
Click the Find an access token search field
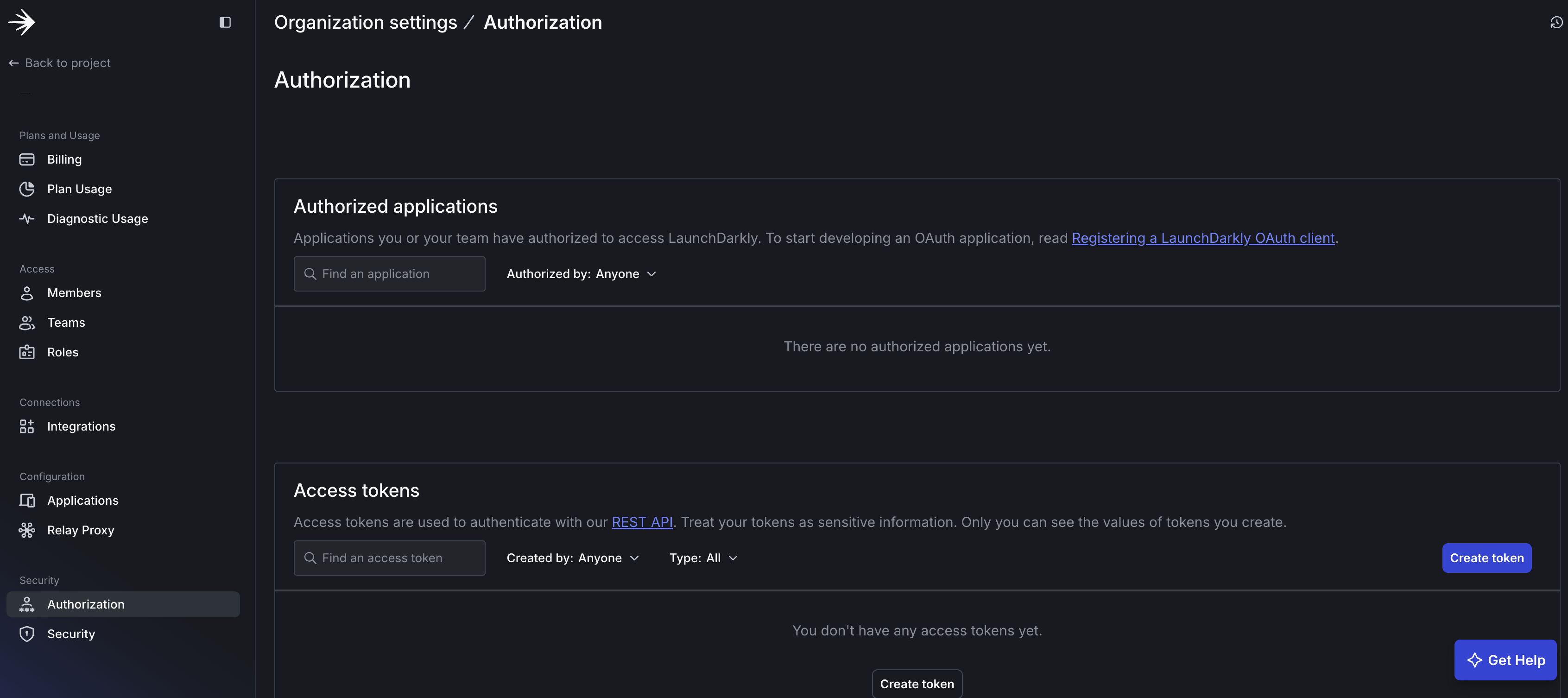(x=389, y=557)
